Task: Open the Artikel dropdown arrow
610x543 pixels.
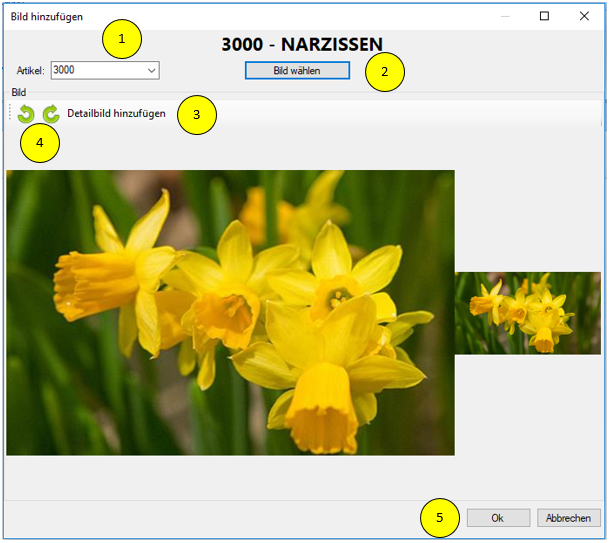Action: pos(151,70)
